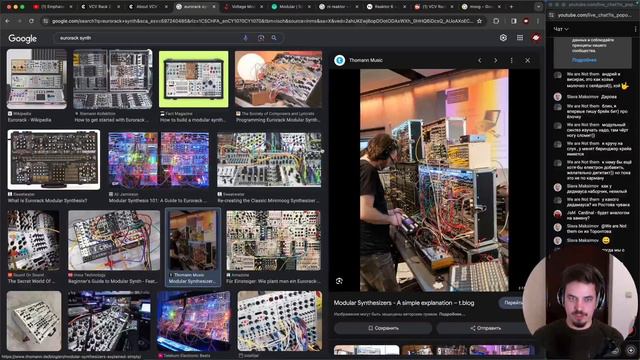Click the Thomann Music source name
This screenshot has width=640, height=360.
(366, 60)
